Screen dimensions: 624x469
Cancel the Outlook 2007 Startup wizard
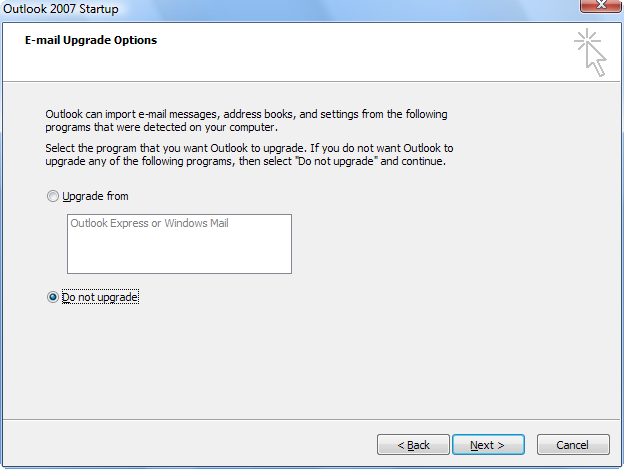coord(573,444)
